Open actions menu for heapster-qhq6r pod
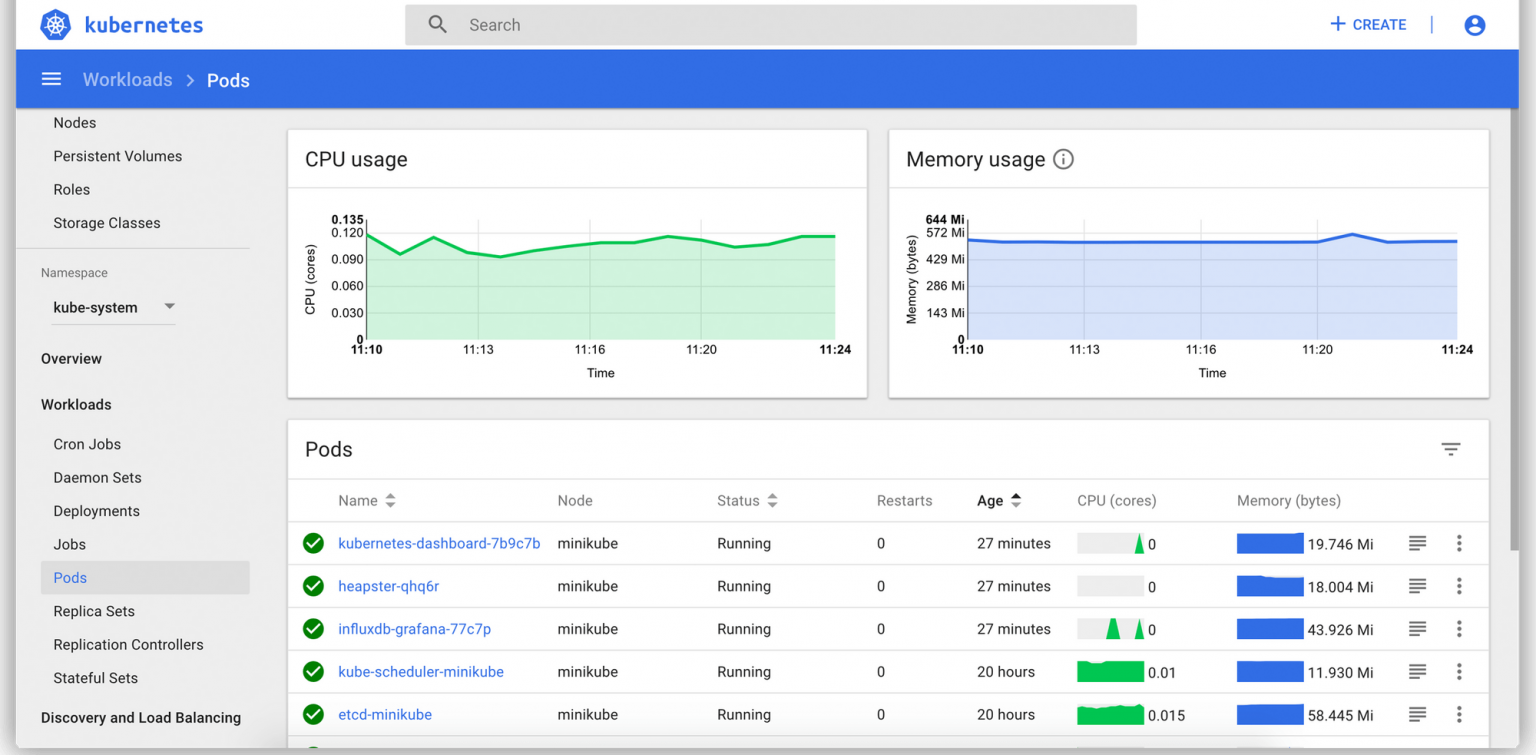The image size is (1536, 755). pos(1459,586)
